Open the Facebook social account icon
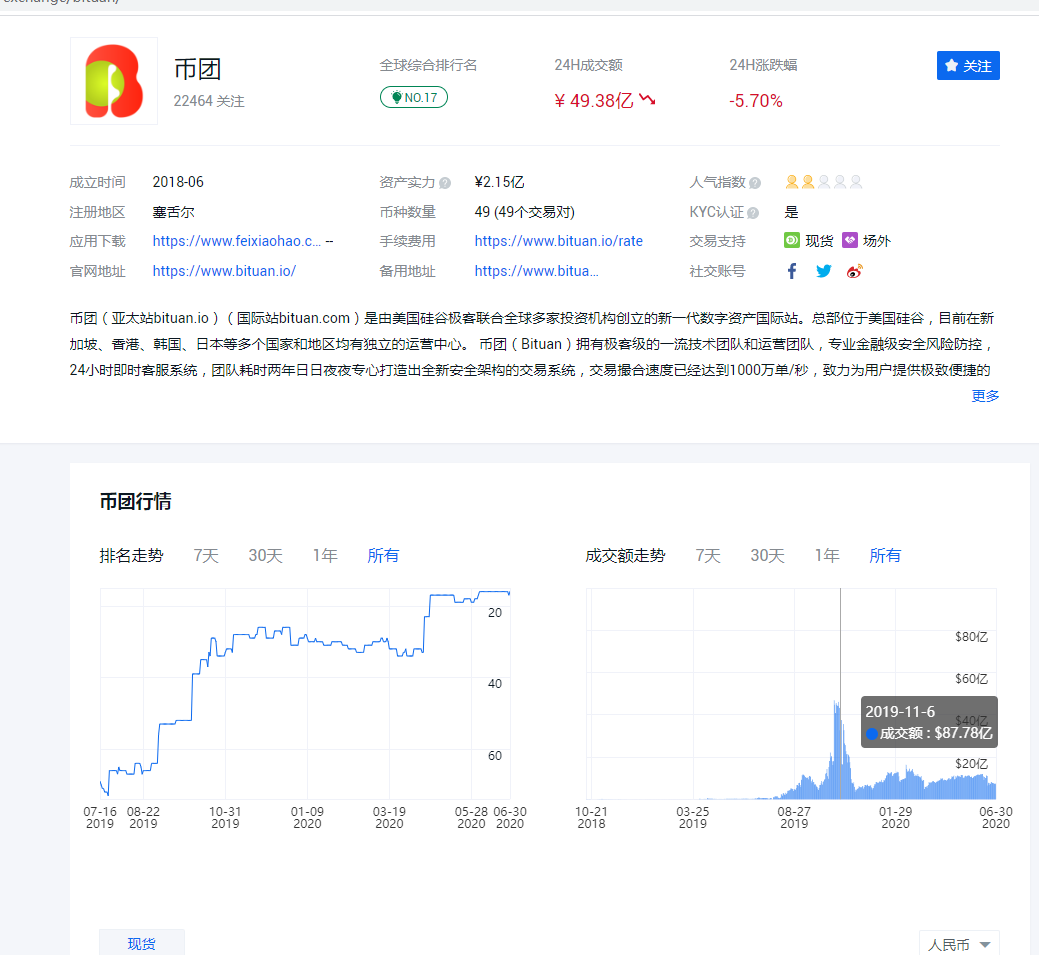This screenshot has width=1039, height=955. point(792,270)
